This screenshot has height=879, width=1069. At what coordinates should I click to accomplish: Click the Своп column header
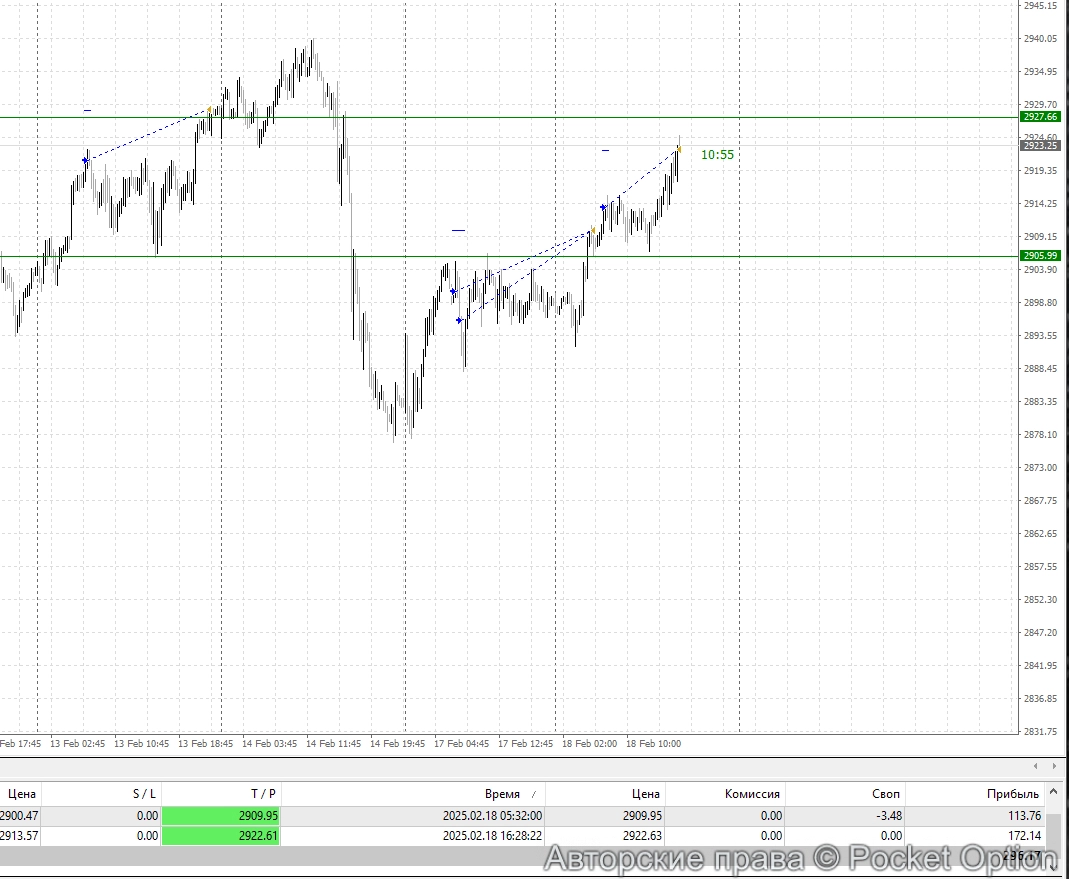tap(884, 793)
